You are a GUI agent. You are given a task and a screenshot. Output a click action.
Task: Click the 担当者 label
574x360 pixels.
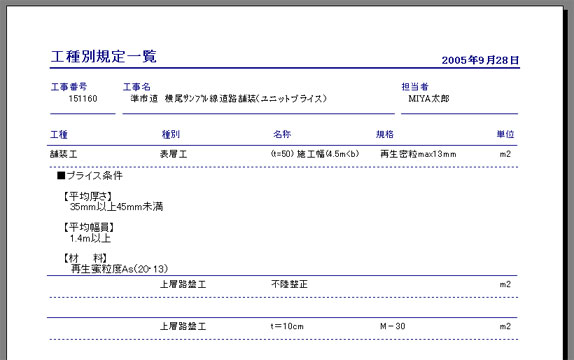(x=415, y=87)
